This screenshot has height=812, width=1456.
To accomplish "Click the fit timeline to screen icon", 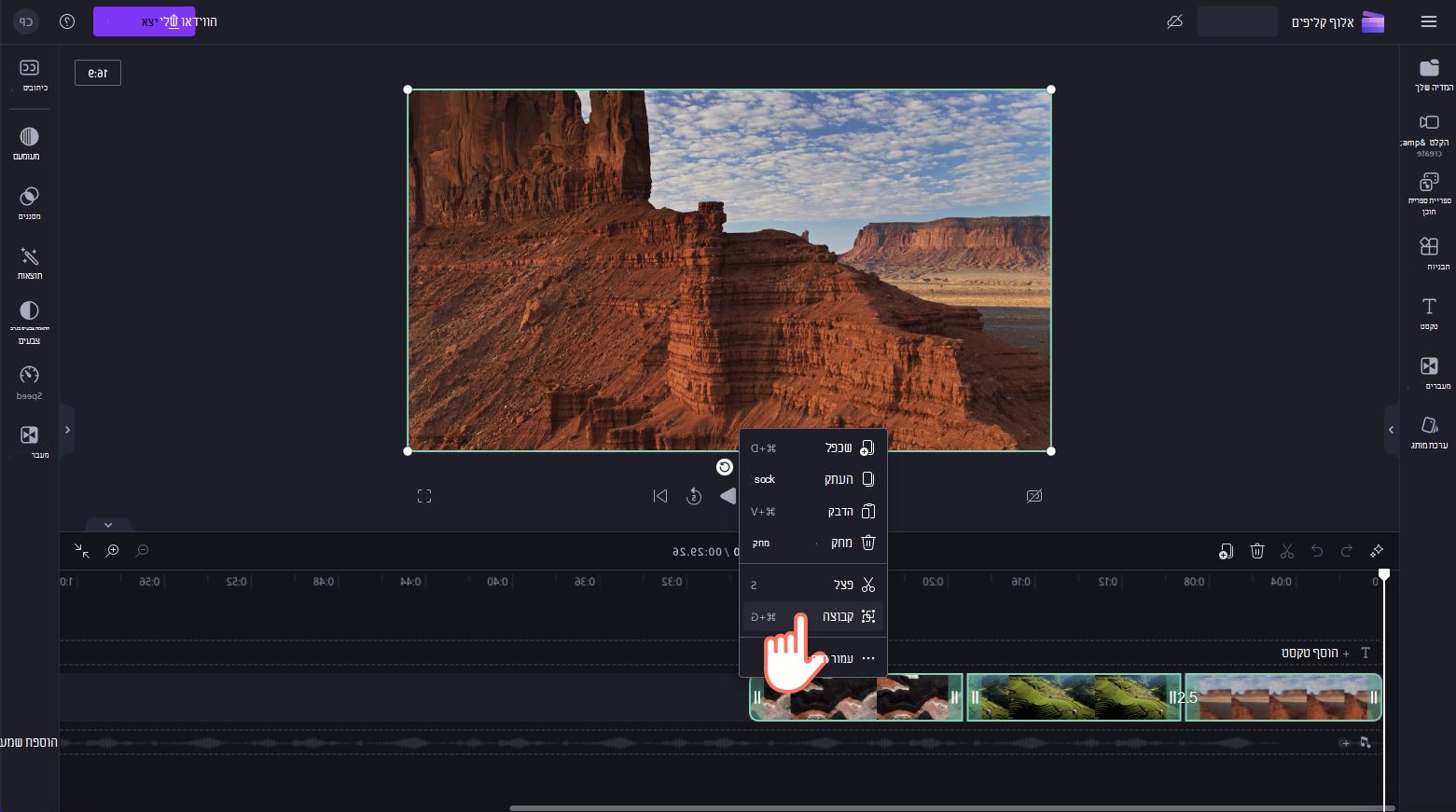I will click(82, 551).
